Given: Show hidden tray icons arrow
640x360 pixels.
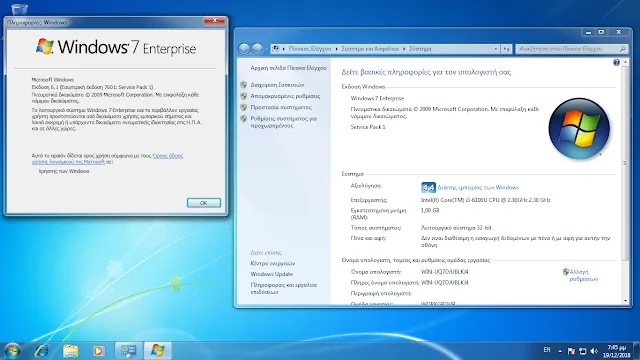Looking at the screenshot, I should tap(560, 351).
